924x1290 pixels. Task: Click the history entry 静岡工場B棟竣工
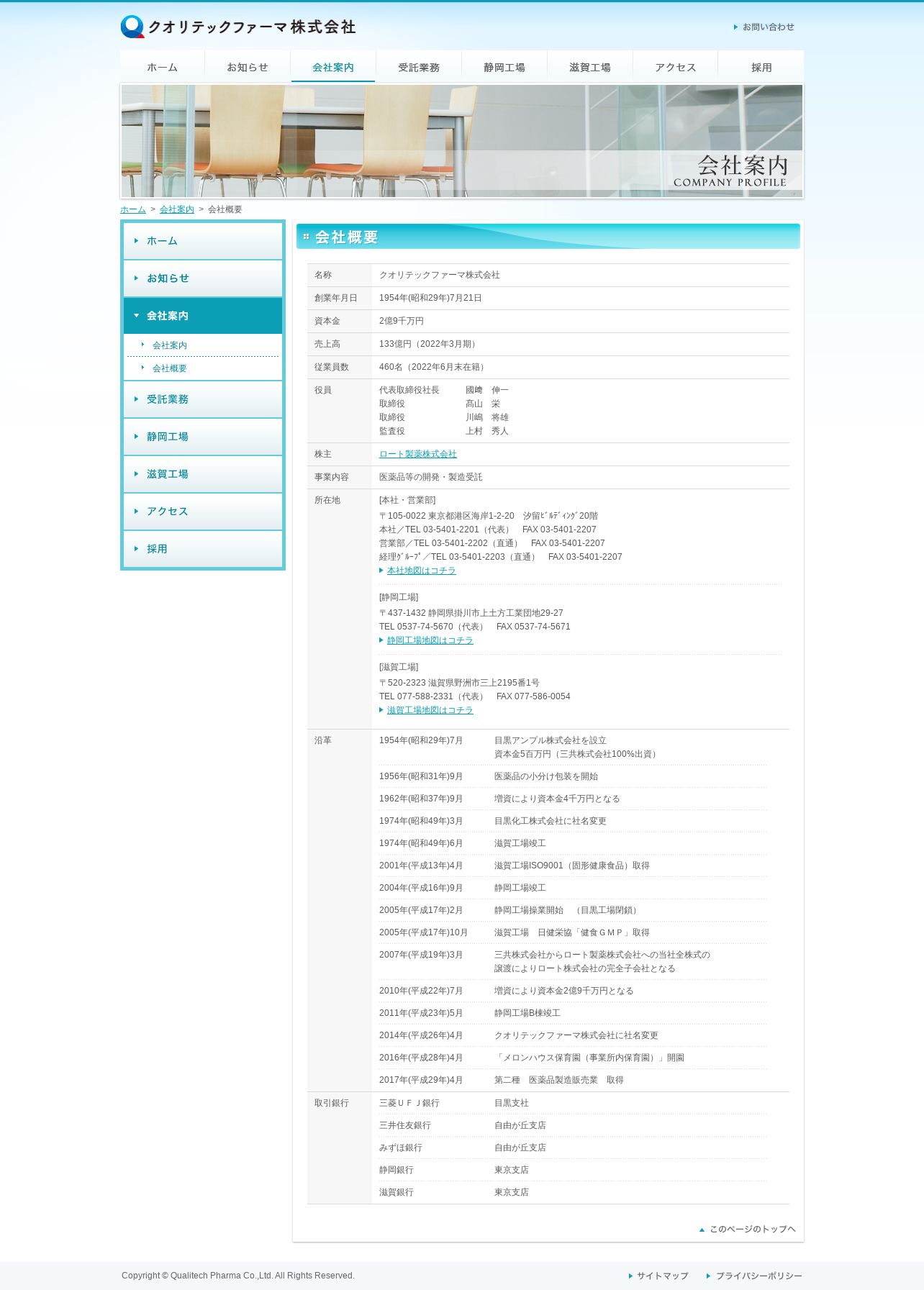(527, 1013)
